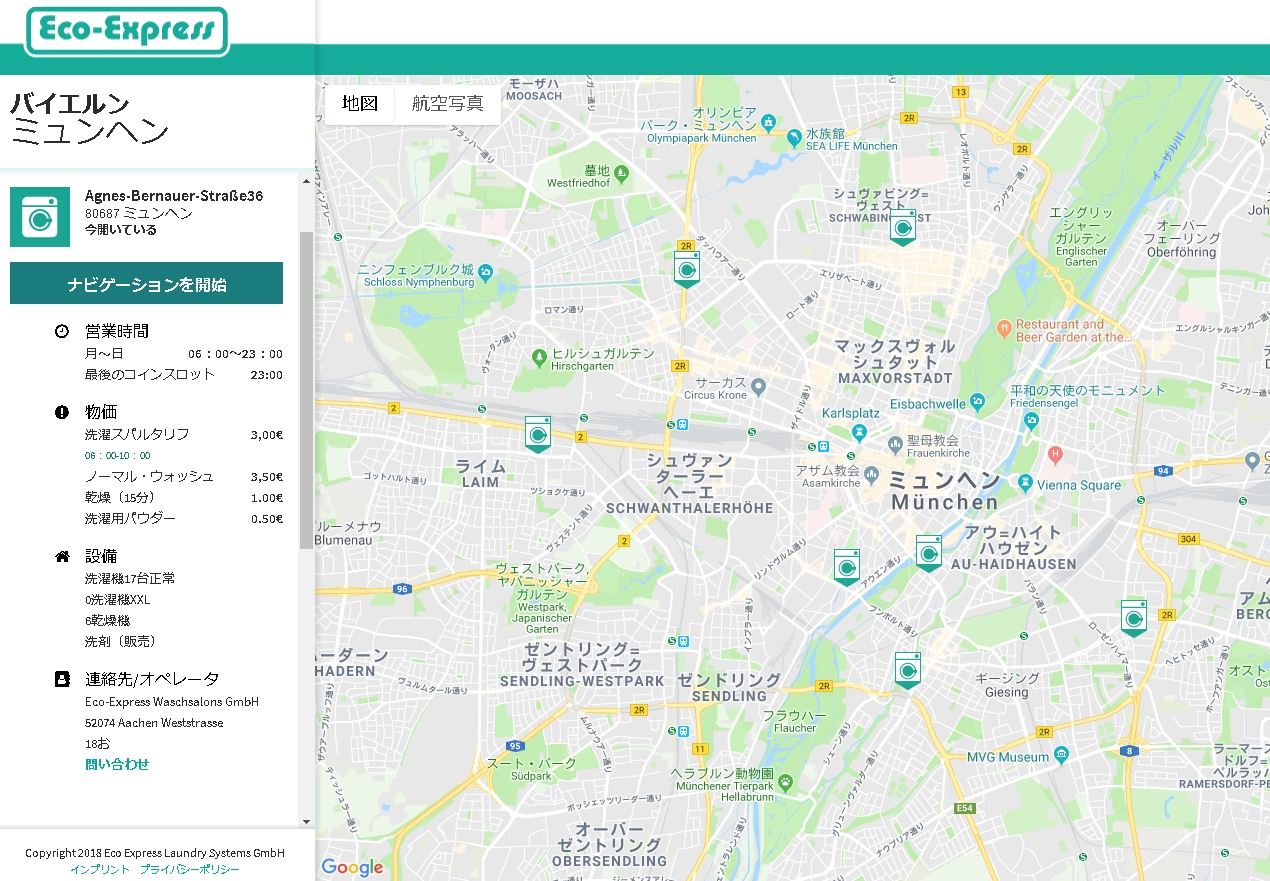Click the sidebar scroll up arrow
1270x881 pixels.
pyautogui.click(x=306, y=181)
